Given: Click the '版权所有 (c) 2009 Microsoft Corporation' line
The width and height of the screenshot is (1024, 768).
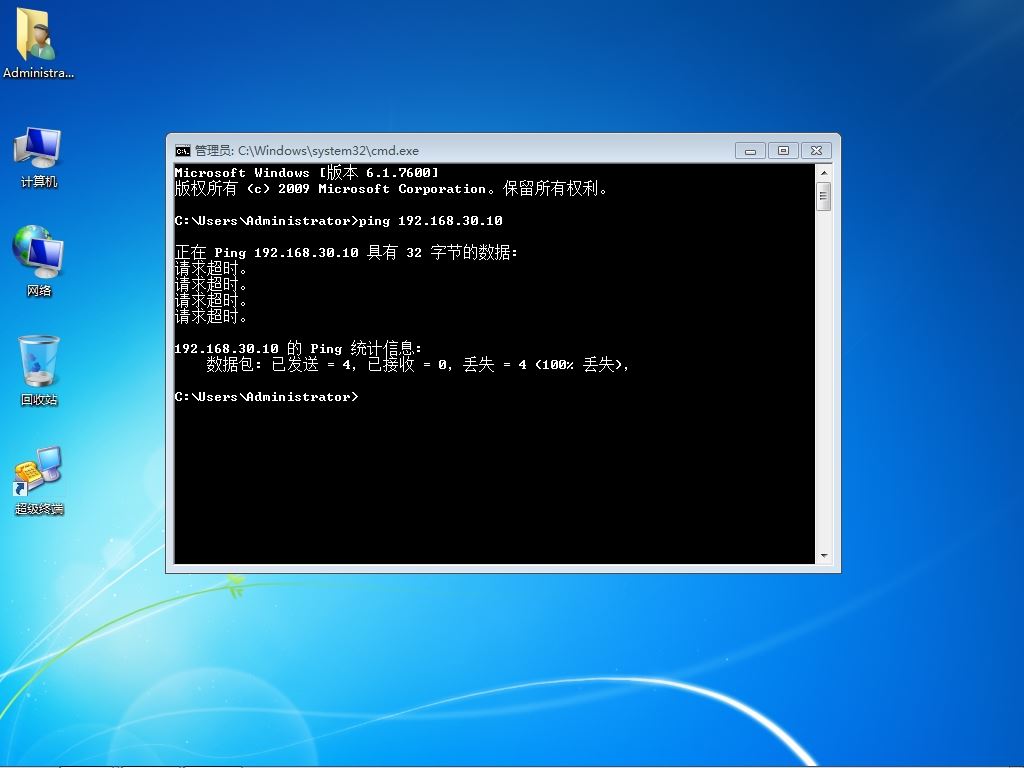Looking at the screenshot, I should tap(391, 189).
